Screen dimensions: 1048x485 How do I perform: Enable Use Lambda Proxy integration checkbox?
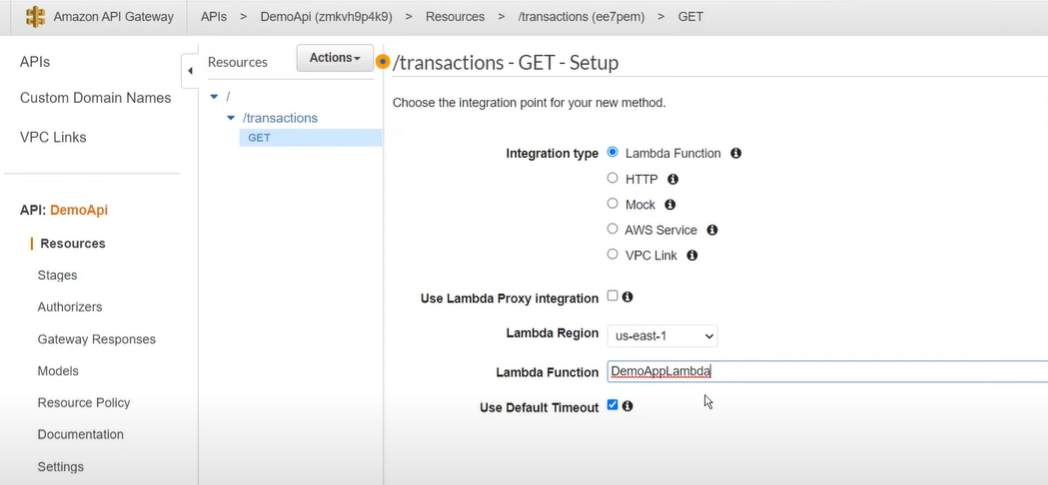(x=612, y=296)
